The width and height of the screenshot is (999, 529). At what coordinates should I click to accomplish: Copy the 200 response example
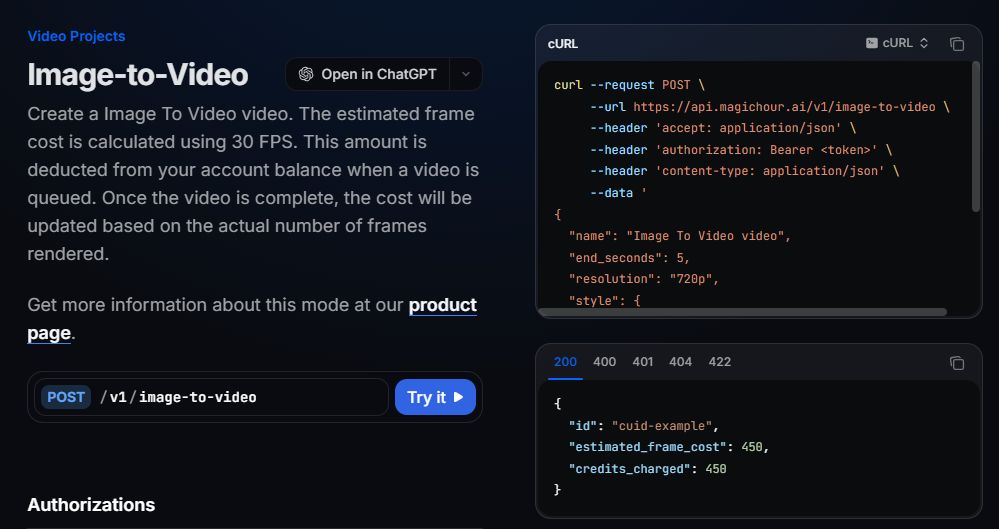pyautogui.click(x=957, y=362)
